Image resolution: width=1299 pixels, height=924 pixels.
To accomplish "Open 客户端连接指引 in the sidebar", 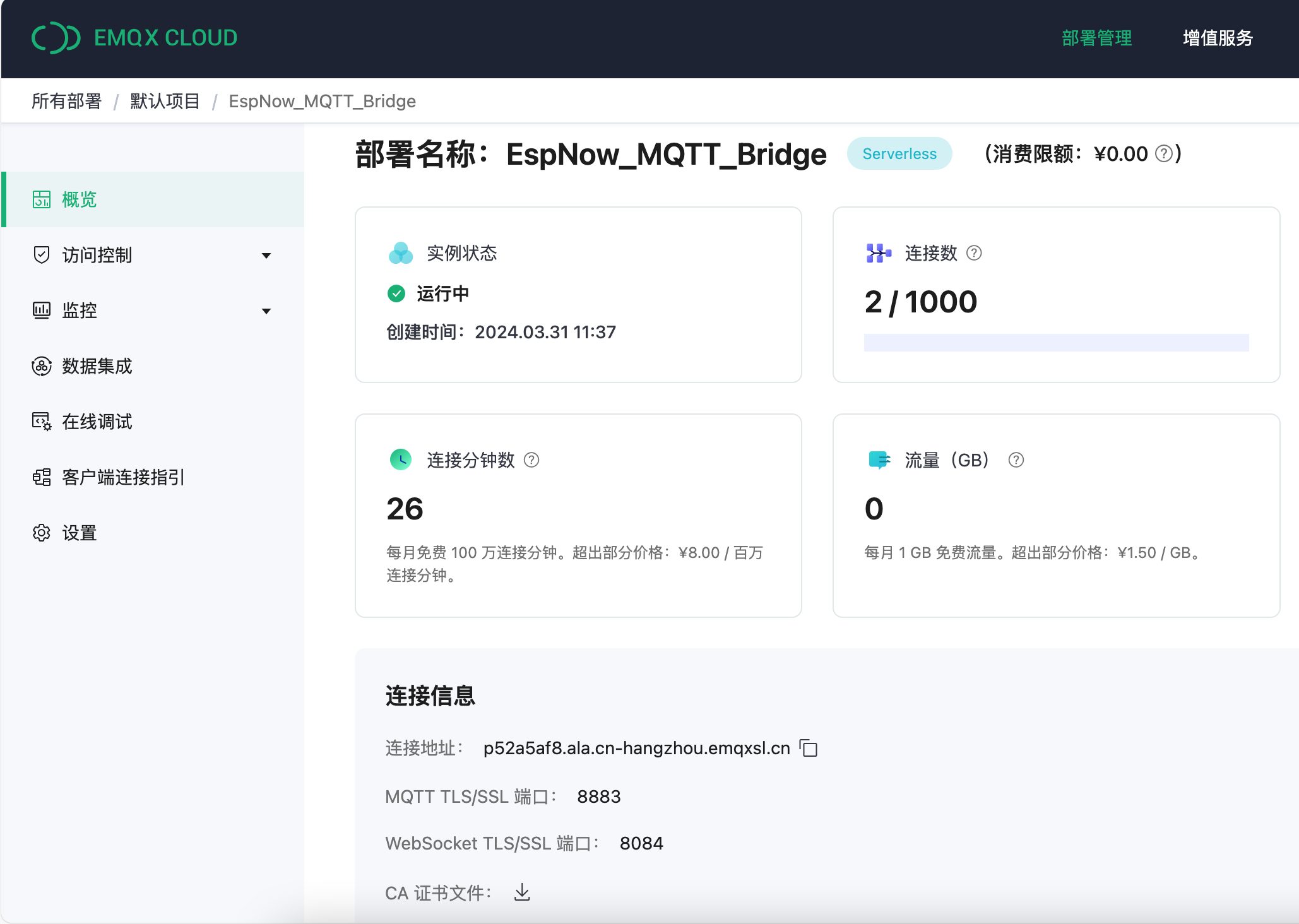I will [x=153, y=477].
